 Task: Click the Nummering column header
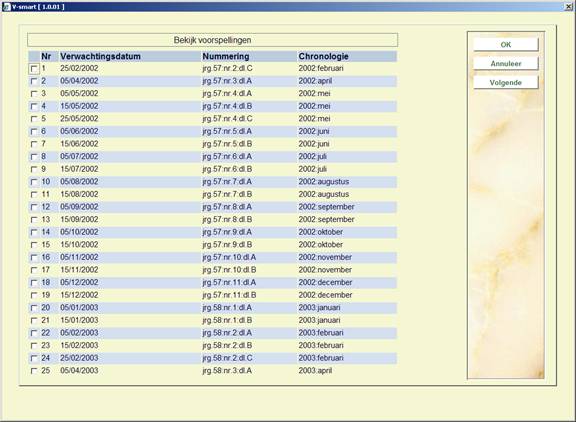tap(226, 56)
